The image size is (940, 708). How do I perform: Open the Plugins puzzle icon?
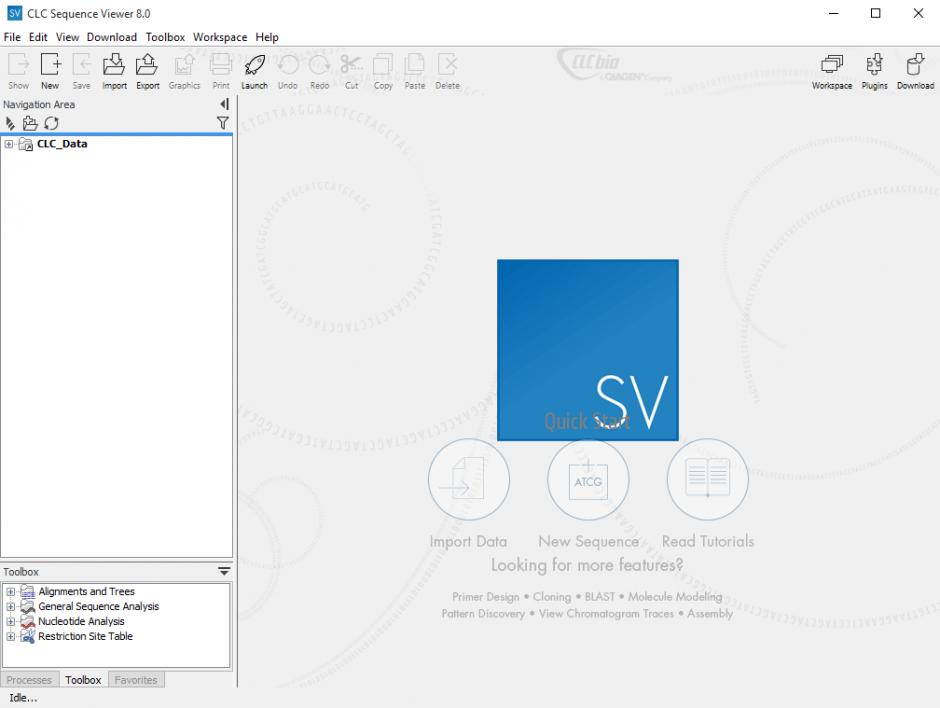click(x=874, y=71)
